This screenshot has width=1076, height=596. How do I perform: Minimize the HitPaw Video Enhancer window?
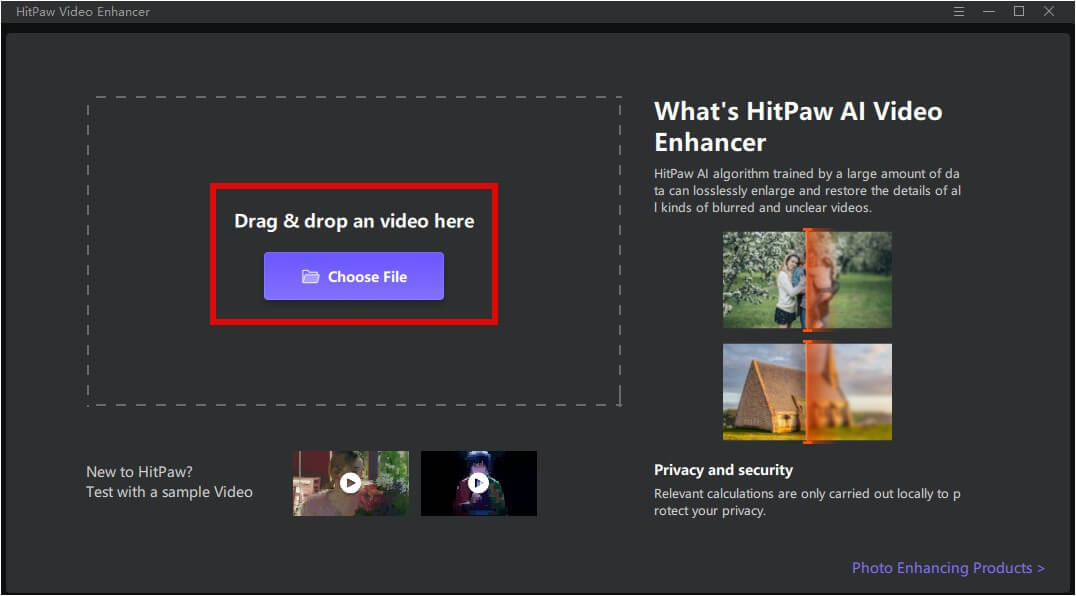tap(989, 12)
